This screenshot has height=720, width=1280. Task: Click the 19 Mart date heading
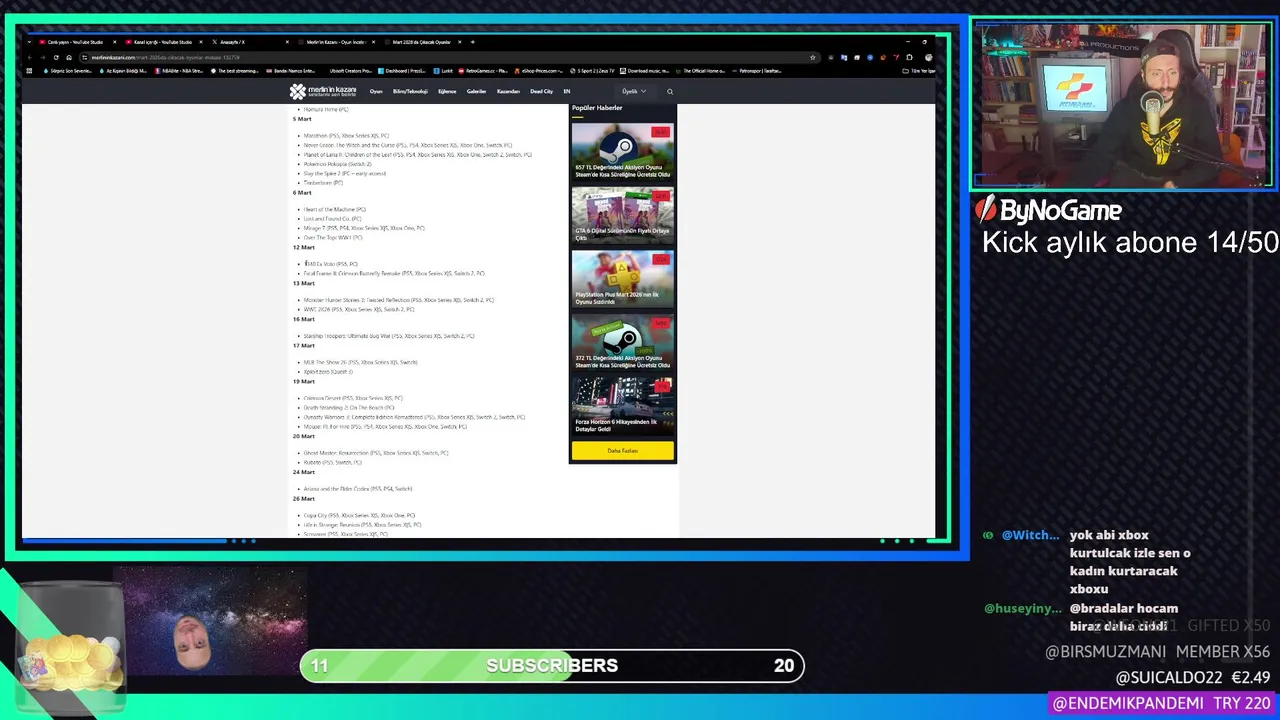click(x=303, y=381)
